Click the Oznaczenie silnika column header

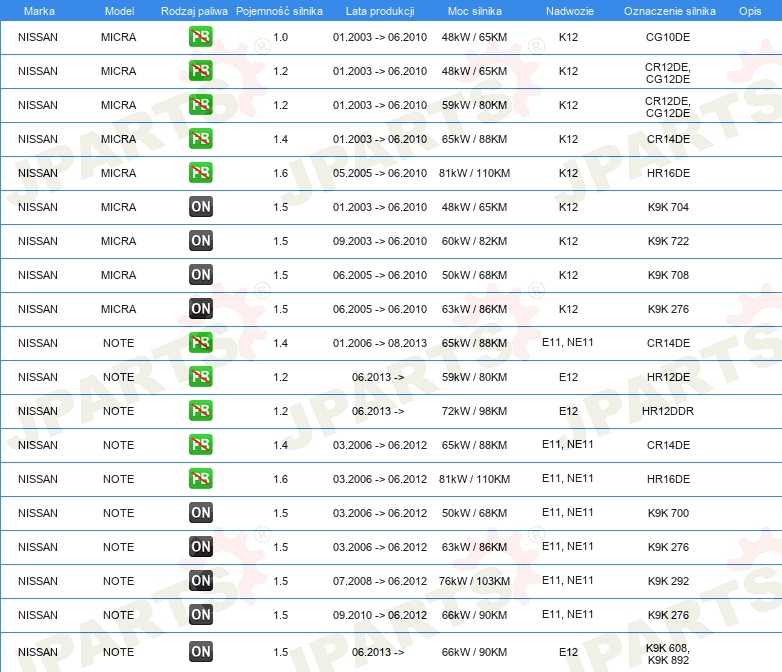669,11
